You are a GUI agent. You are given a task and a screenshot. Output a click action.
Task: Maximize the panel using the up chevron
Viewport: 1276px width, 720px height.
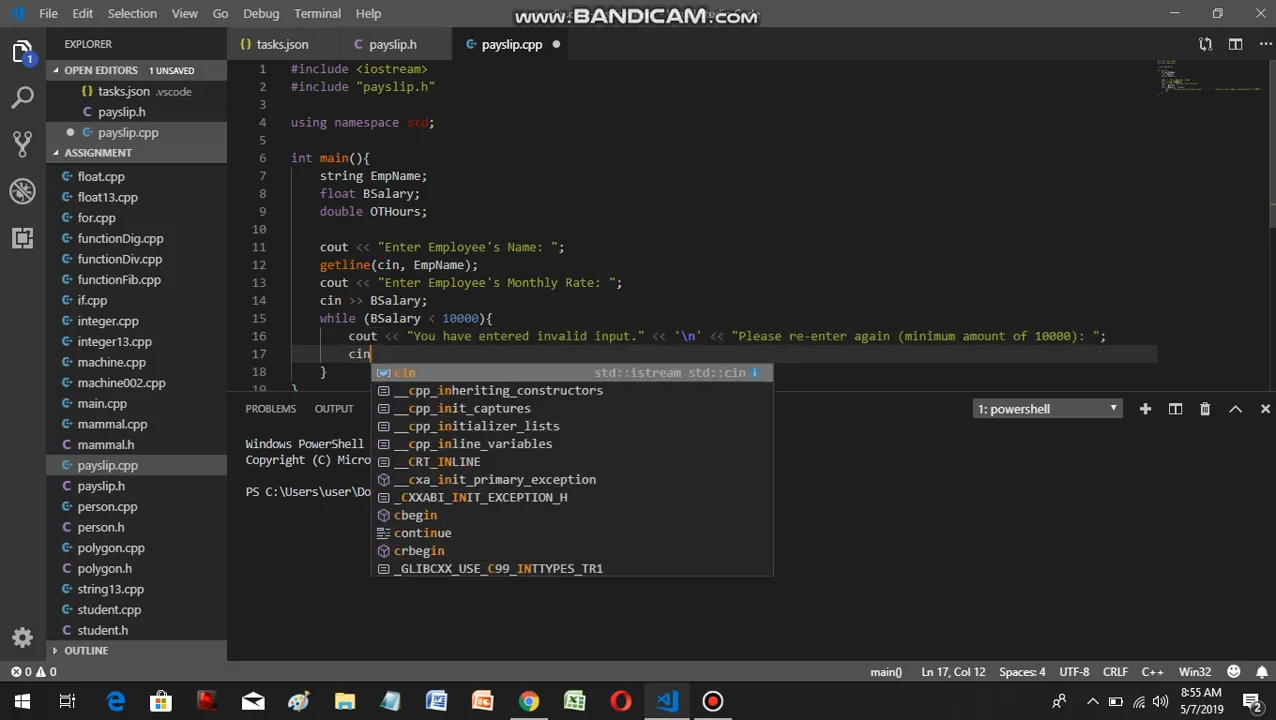[x=1235, y=409]
